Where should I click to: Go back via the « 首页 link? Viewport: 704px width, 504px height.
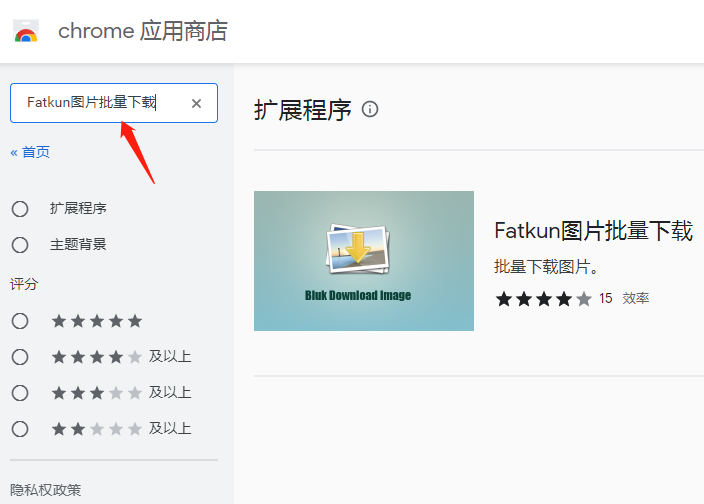(30, 152)
